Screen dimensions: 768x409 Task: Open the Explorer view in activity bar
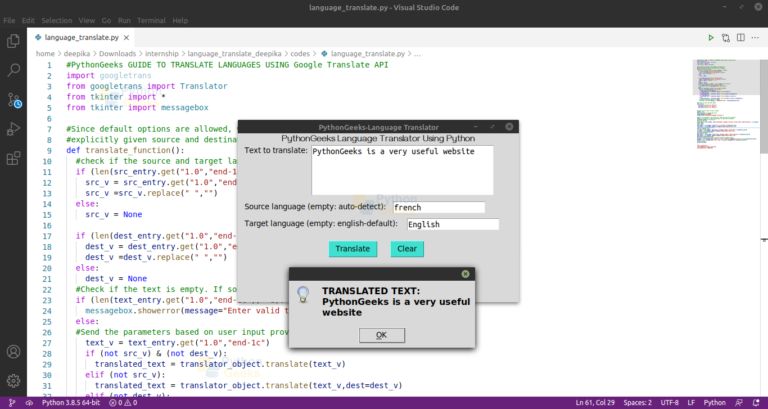pyautogui.click(x=13, y=41)
